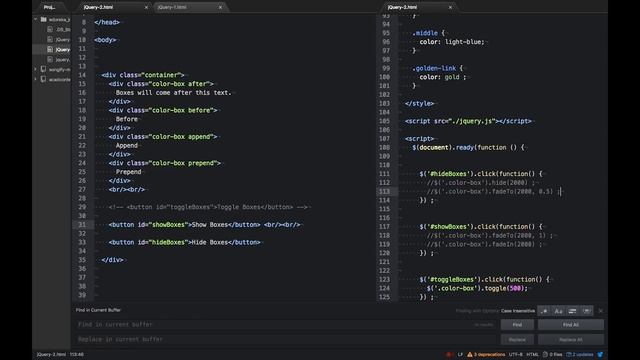The height and width of the screenshot is (360, 640).
Task: Click the songify repository icon
Action: click(x=43, y=69)
